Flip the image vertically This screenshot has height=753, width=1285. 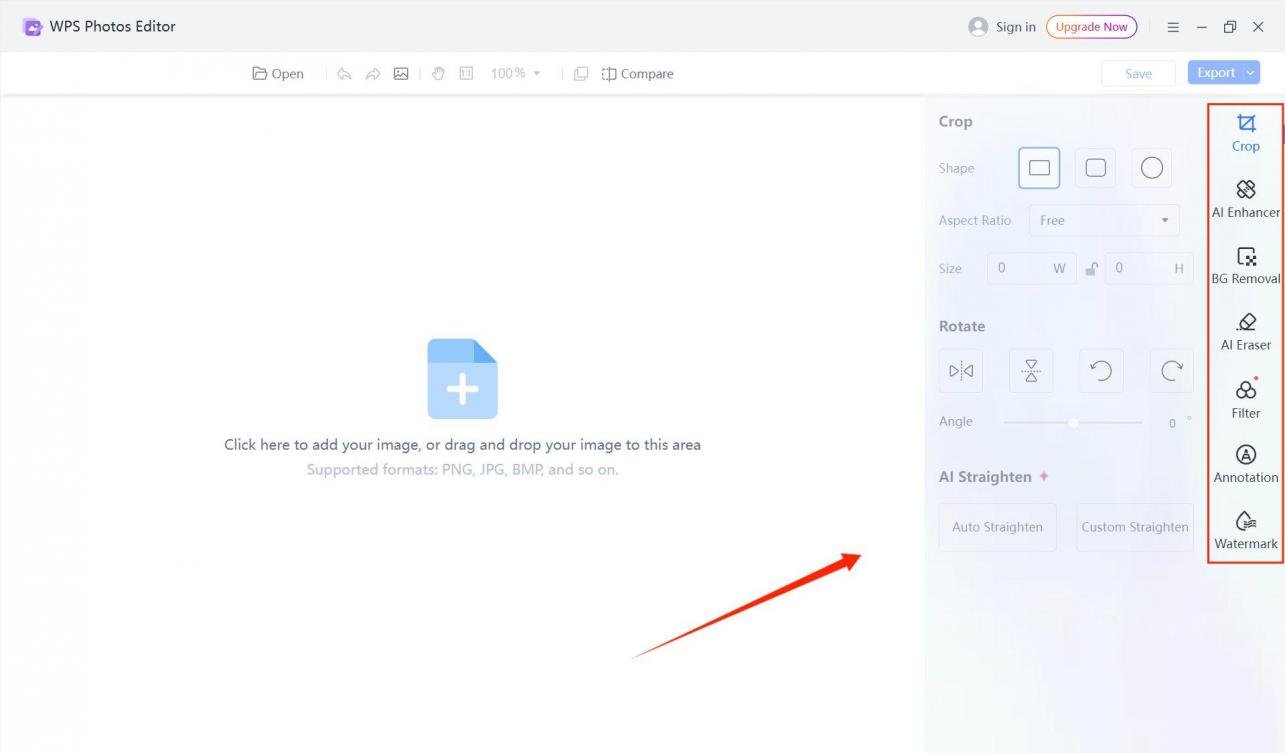pyautogui.click(x=1031, y=371)
